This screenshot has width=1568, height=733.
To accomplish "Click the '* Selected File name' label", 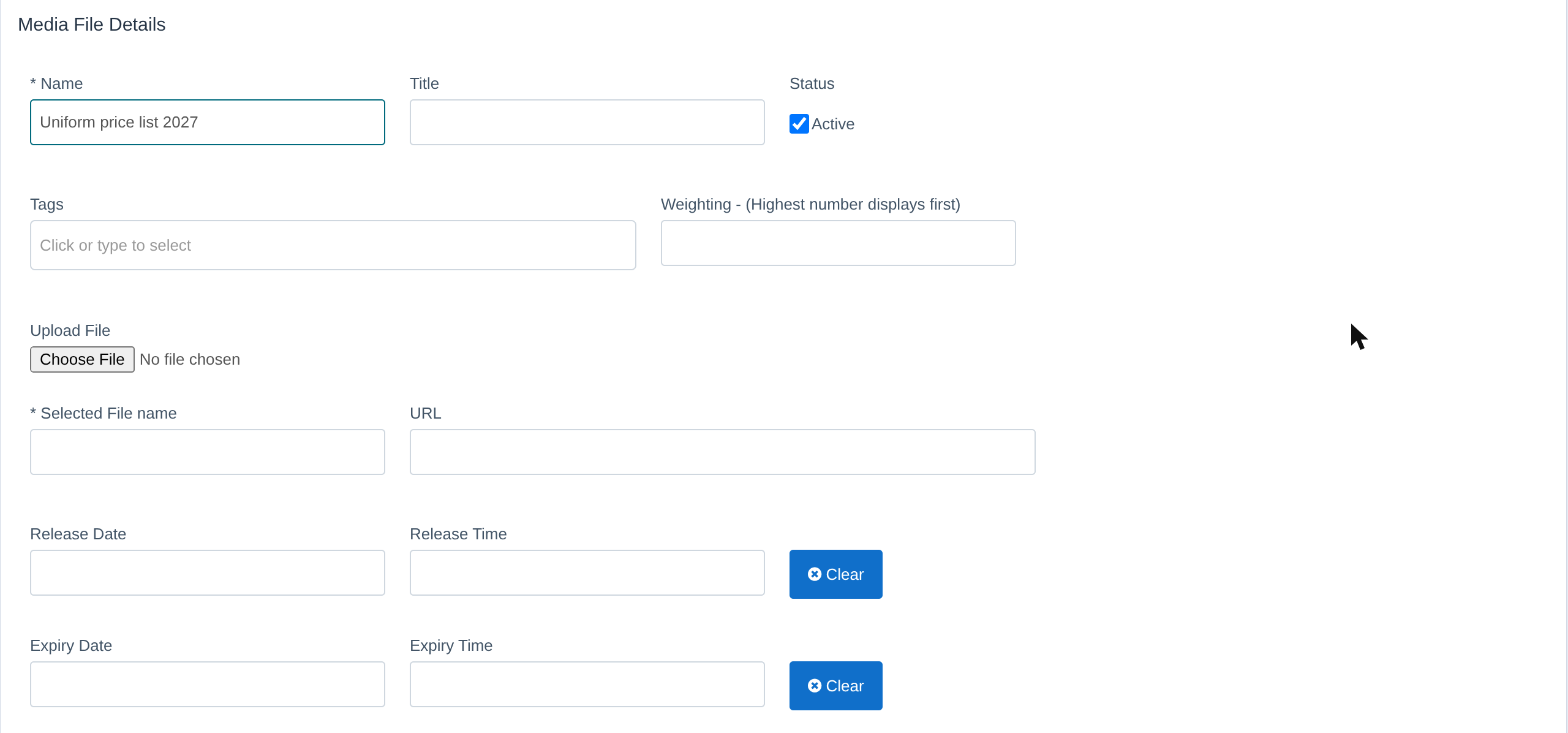I will [x=103, y=413].
